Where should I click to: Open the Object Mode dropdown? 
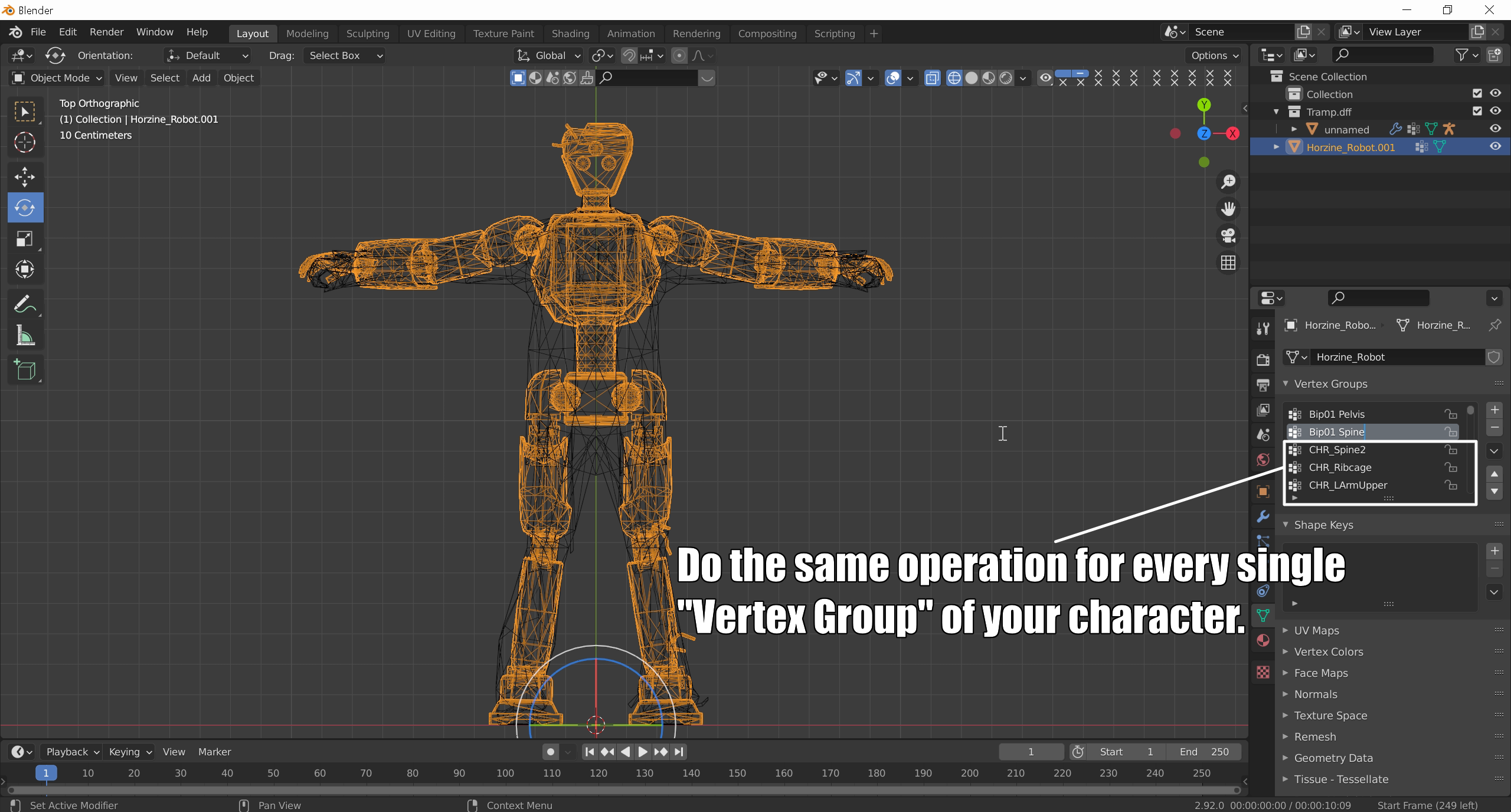57,78
